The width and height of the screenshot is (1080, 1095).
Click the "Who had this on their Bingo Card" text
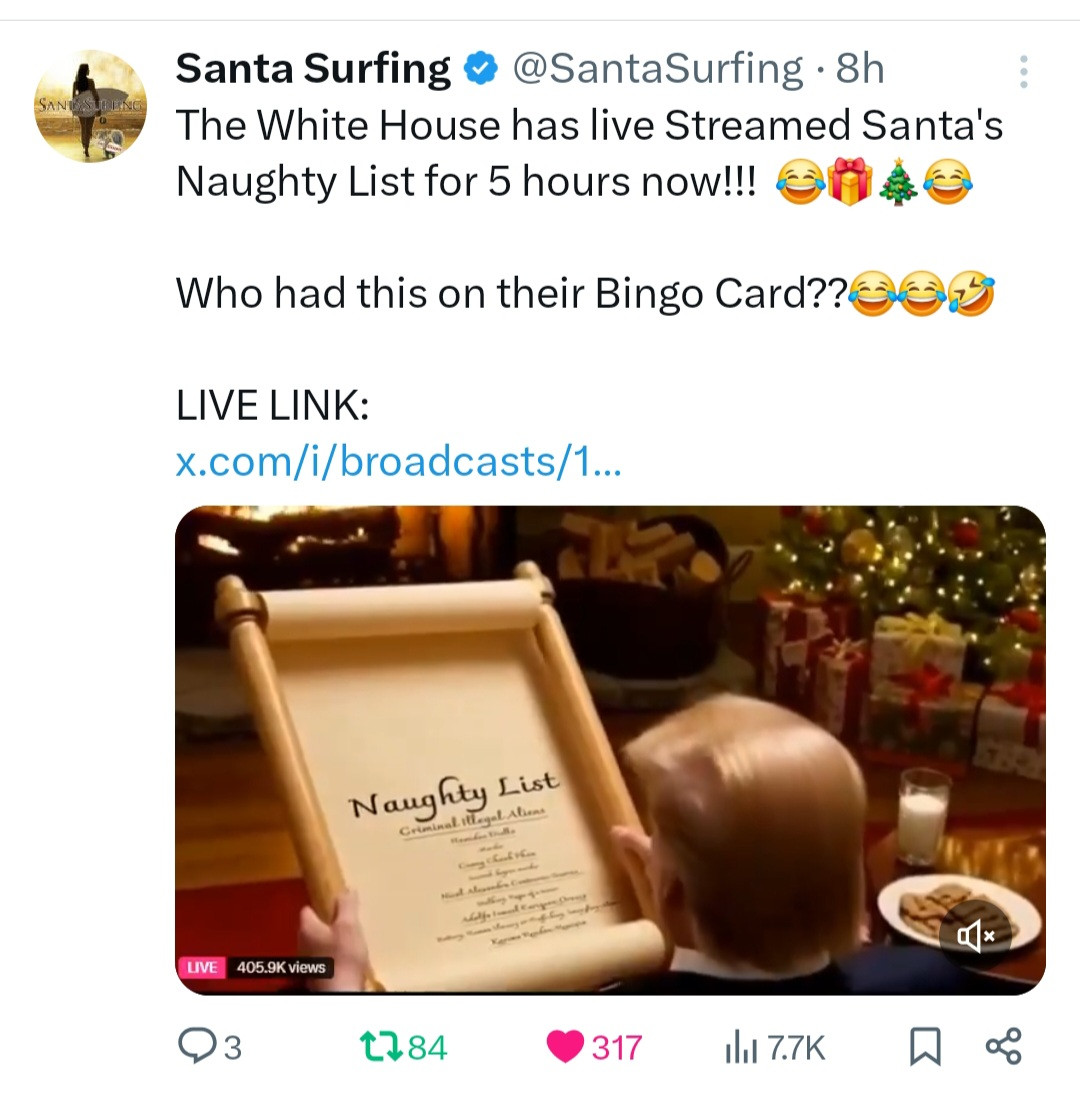coord(510,294)
